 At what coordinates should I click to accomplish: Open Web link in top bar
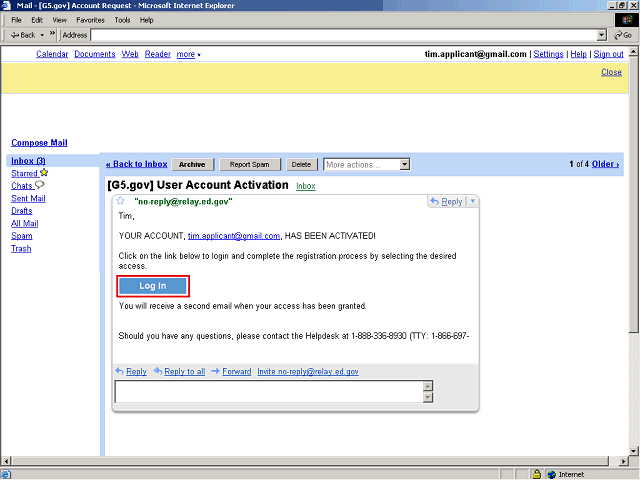click(x=130, y=54)
